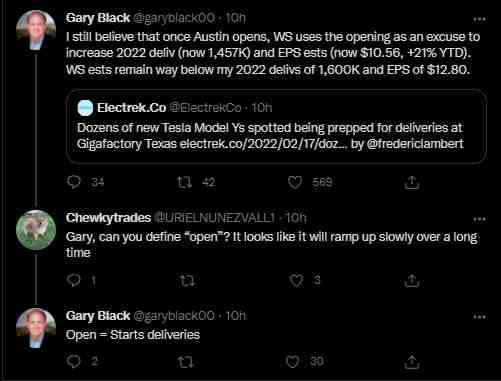Like the tweet with 569 likes
501x381 pixels.
(295, 182)
